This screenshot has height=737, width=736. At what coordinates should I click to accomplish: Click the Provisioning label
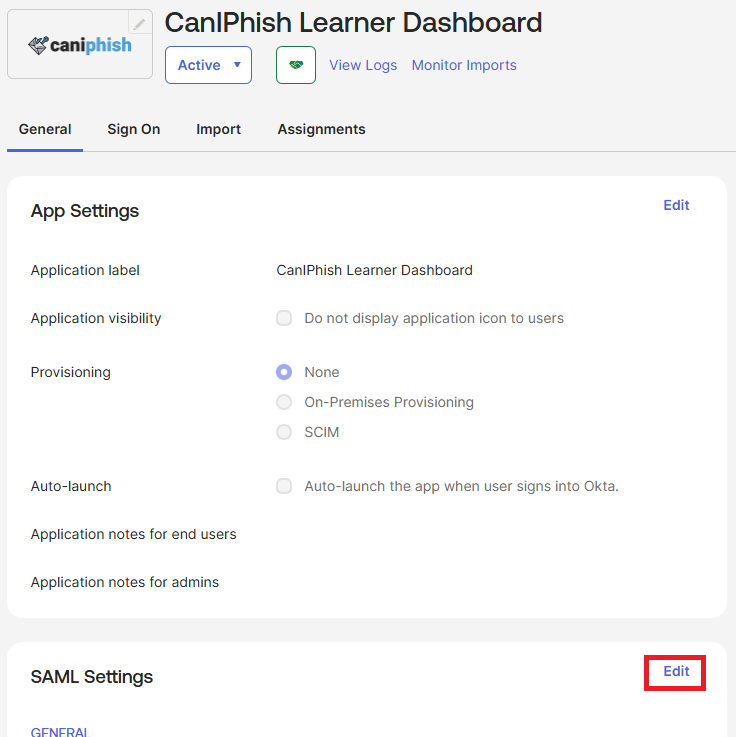pos(70,372)
